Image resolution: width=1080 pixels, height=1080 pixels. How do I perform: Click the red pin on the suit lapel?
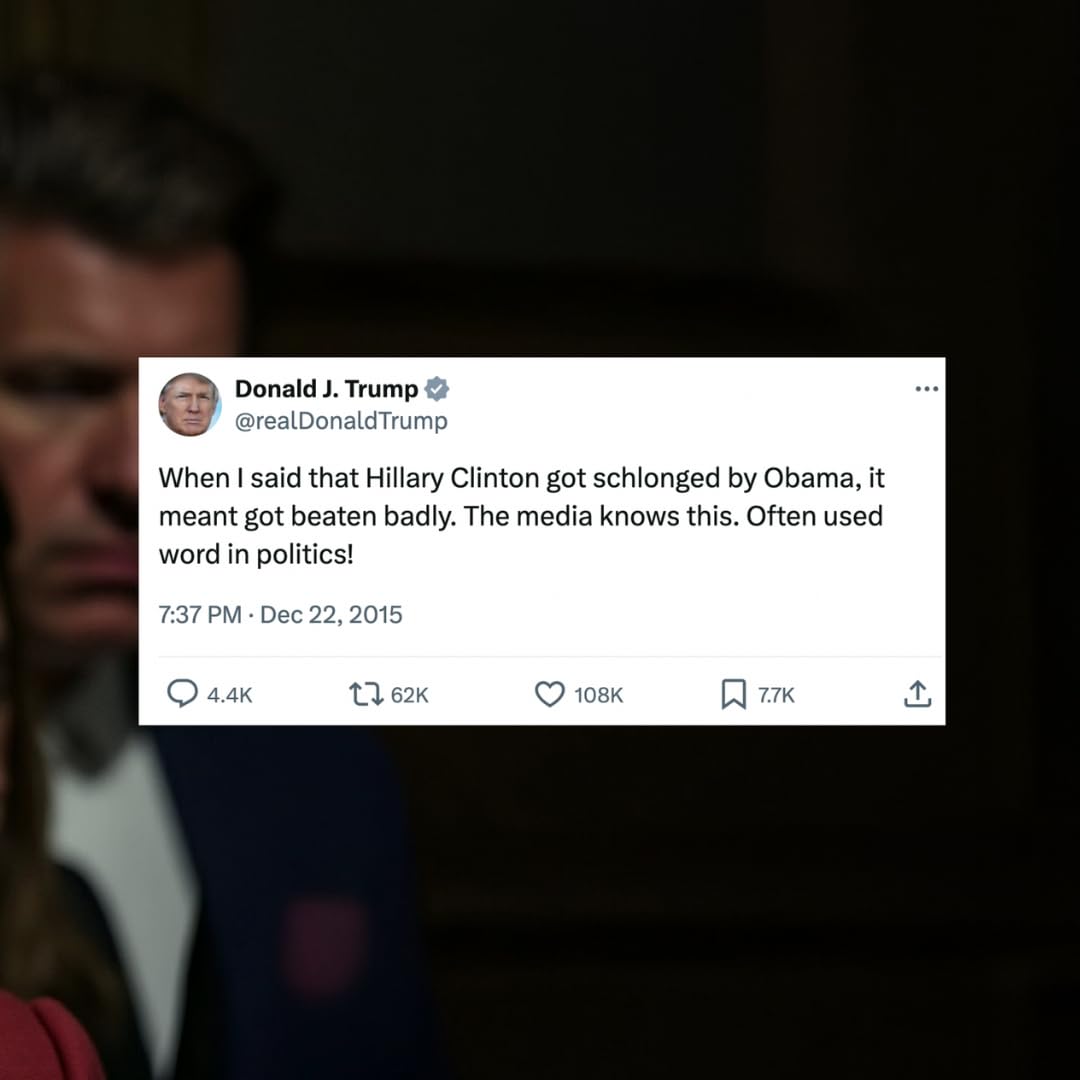(324, 947)
